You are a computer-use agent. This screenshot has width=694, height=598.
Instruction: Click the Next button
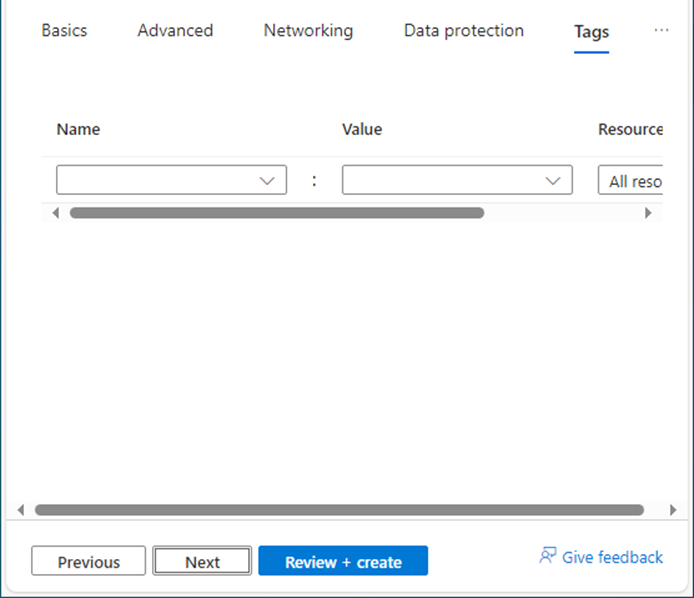click(202, 561)
